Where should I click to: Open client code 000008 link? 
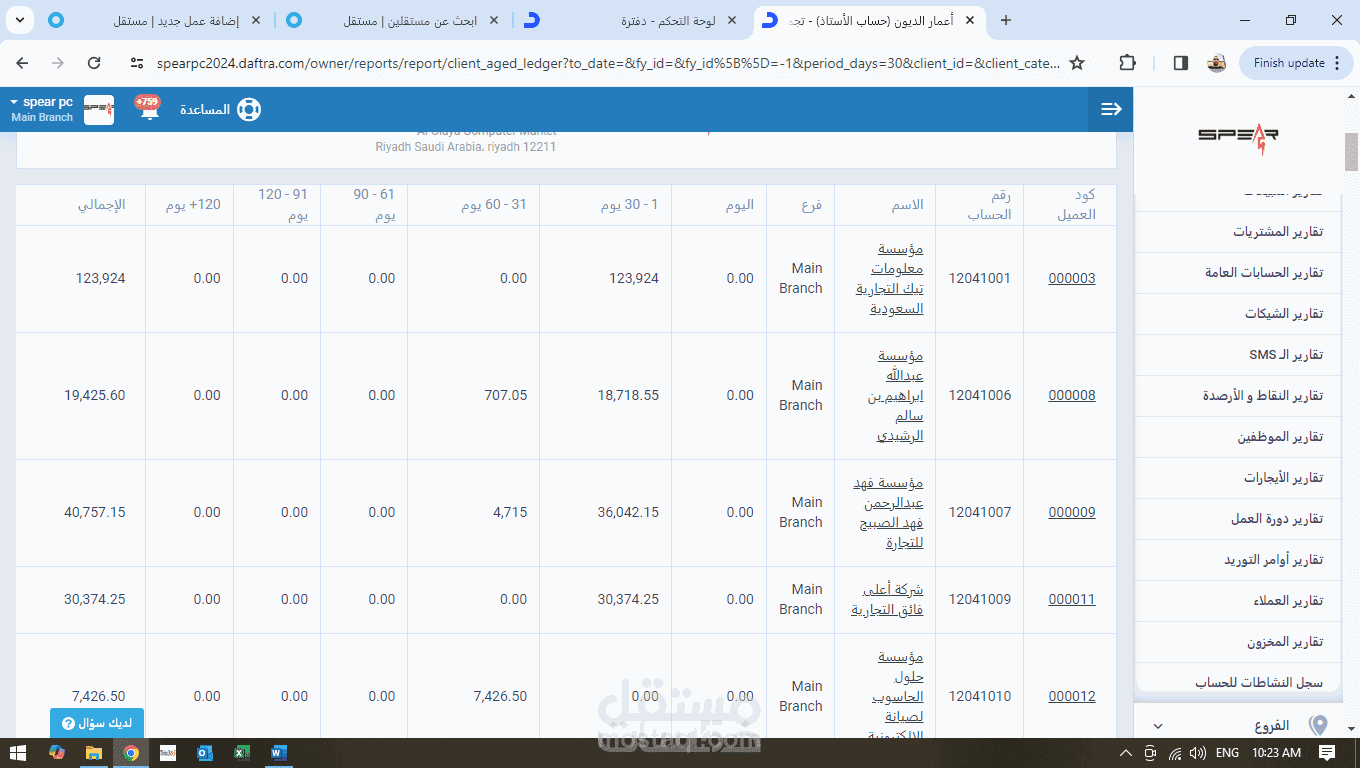1072,395
